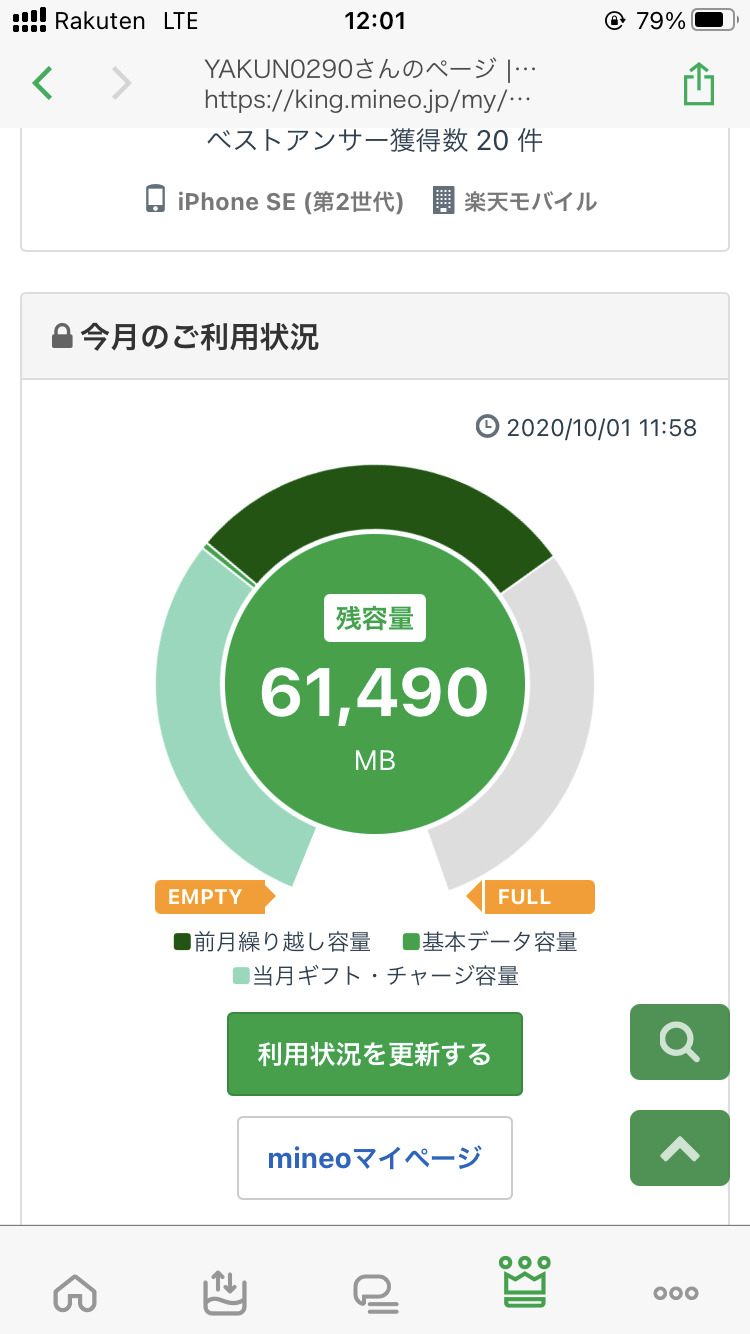750x1334 pixels.
Task: Tap the 前月繰り越し容量 legend swatch
Action: (182, 942)
